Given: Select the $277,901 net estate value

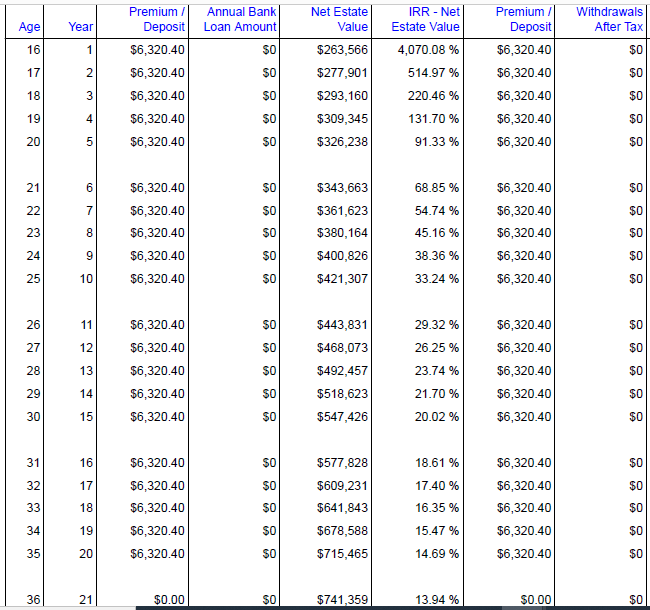Looking at the screenshot, I should point(342,73).
